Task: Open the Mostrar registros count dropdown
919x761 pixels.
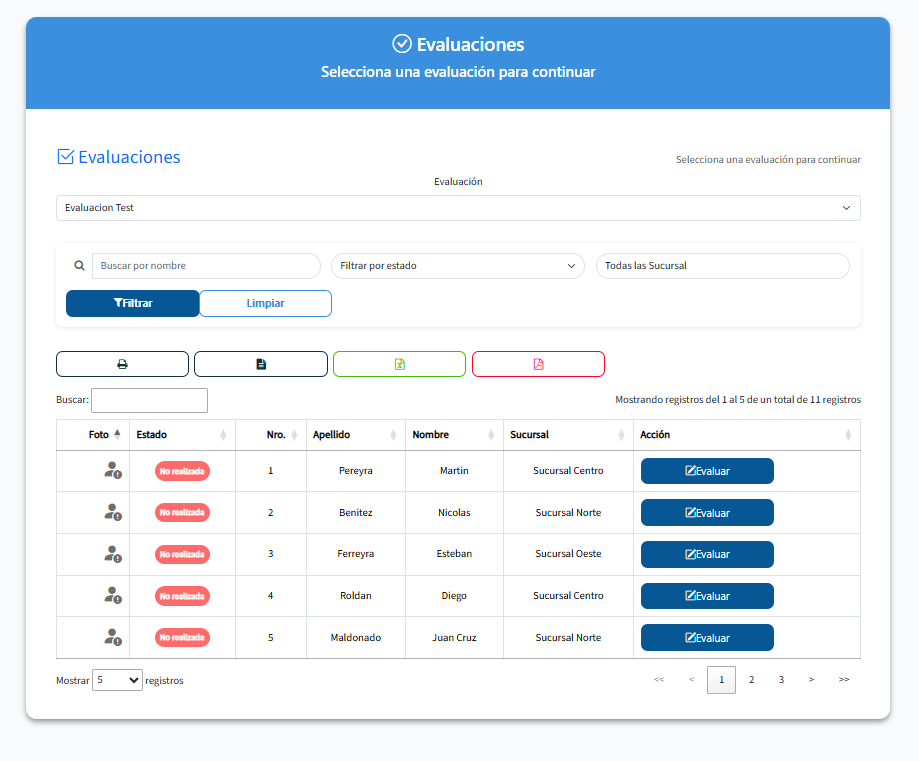Action: (x=117, y=680)
